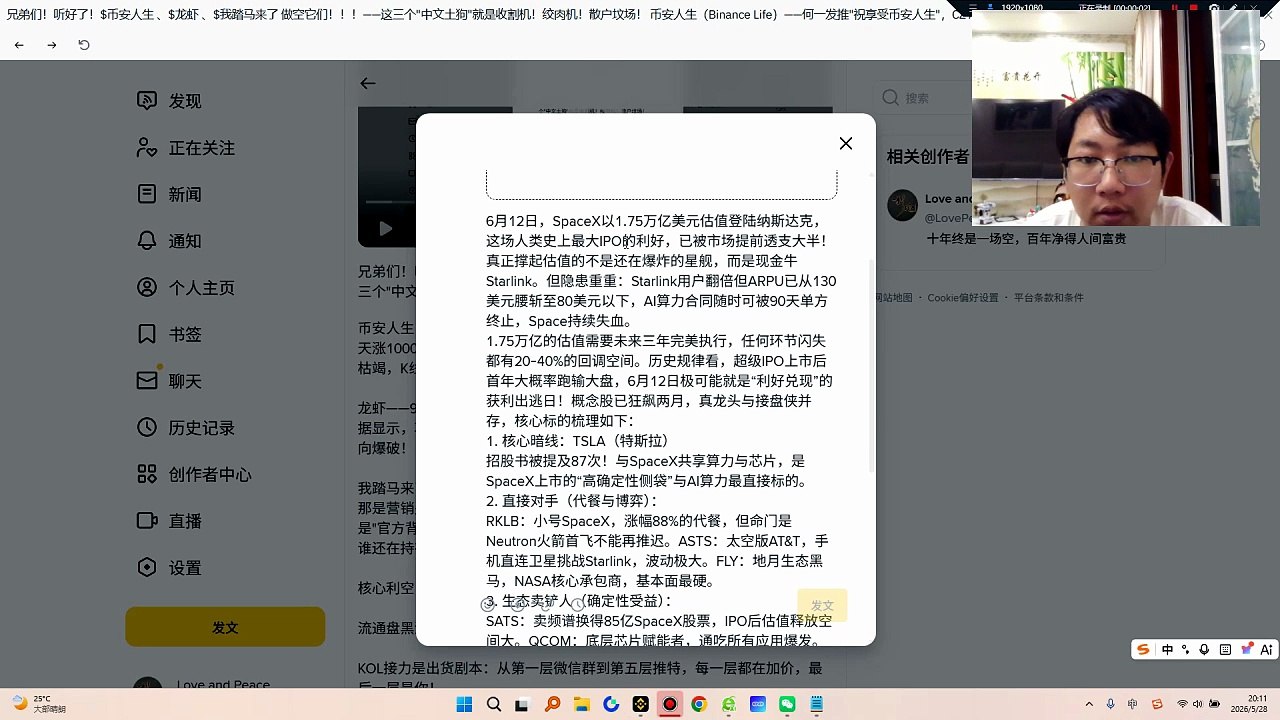Open the Cookie偏好设置 link
The height and width of the screenshot is (720, 1280).
point(962,298)
